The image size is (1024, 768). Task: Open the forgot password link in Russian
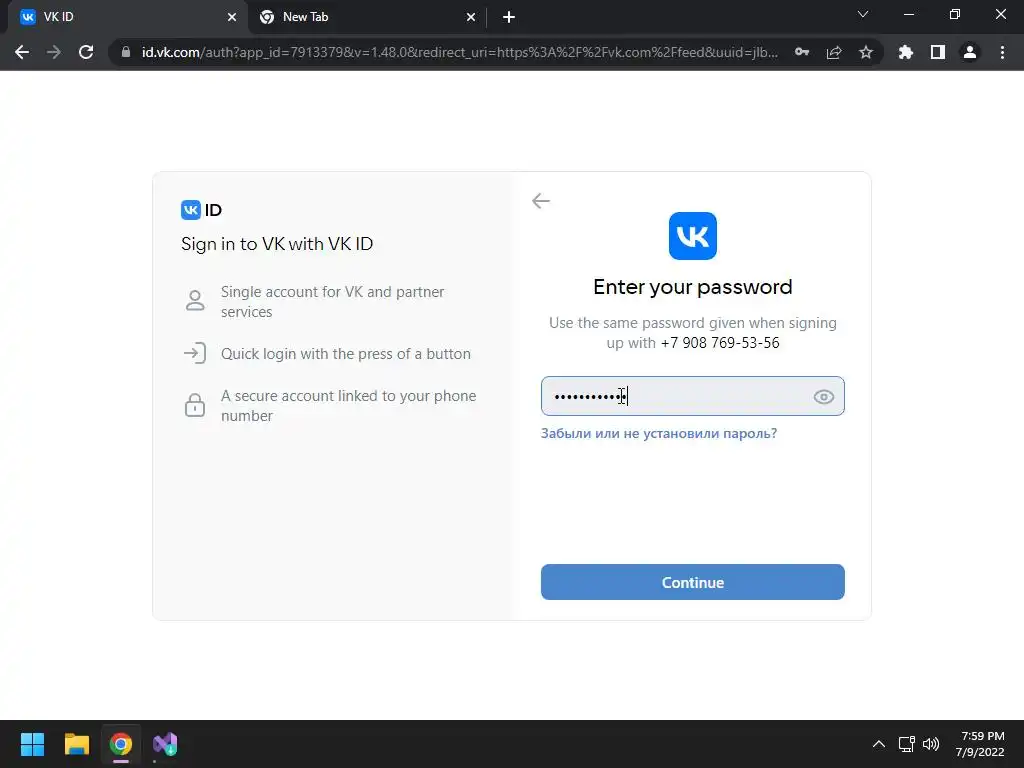[x=658, y=433]
